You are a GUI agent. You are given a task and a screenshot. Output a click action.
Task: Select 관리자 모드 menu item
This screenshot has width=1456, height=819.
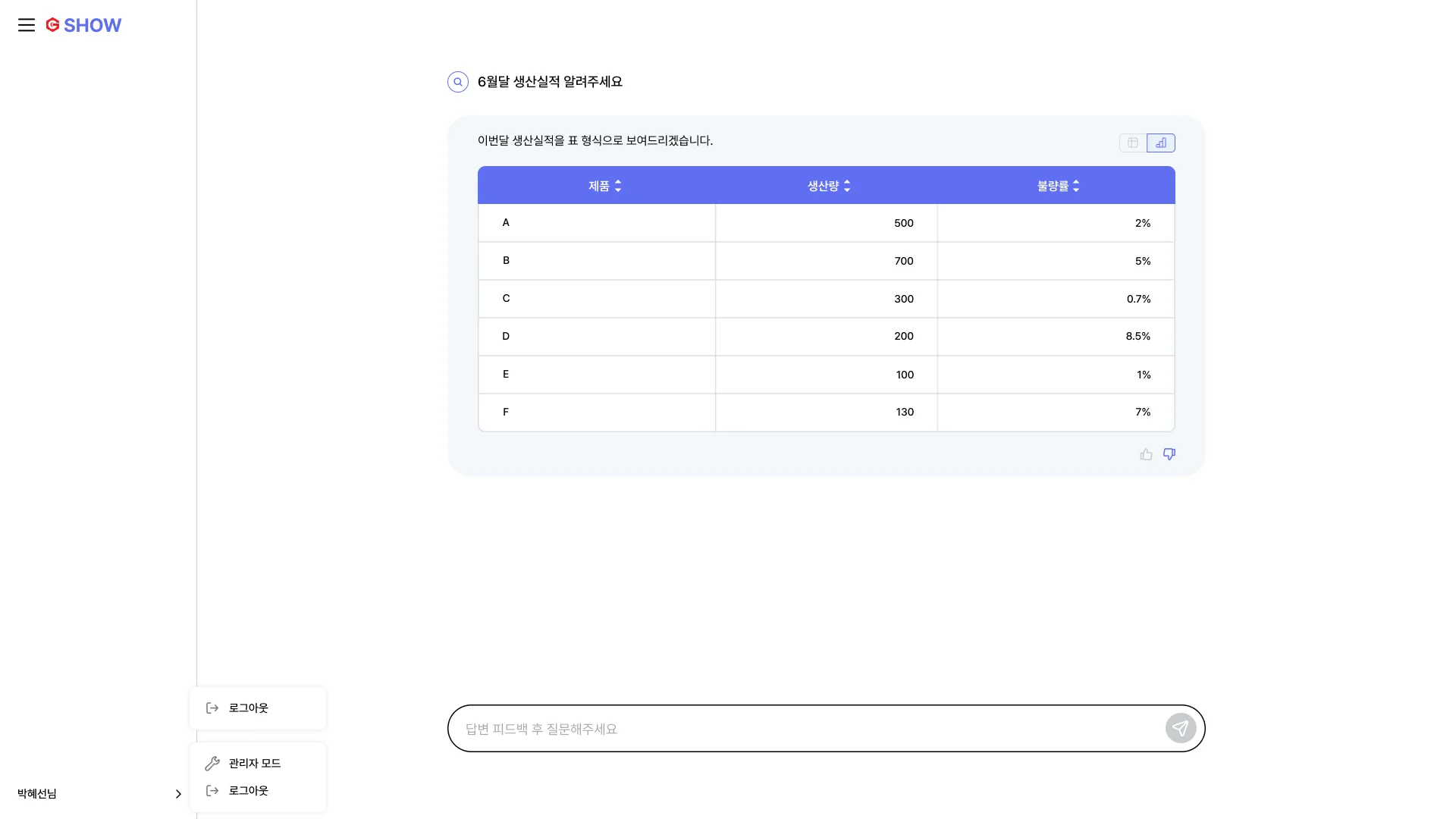point(255,763)
